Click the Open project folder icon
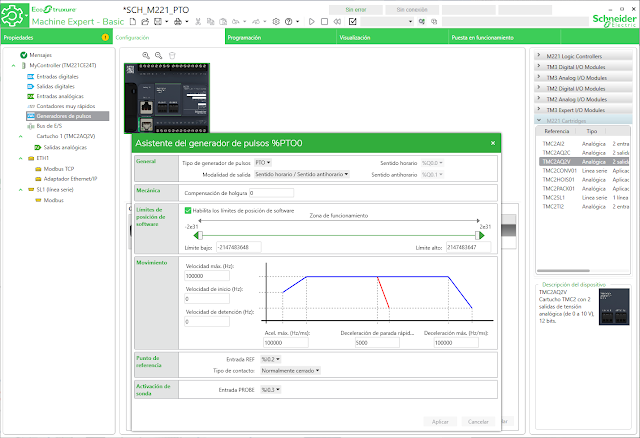Screen dimensions: 640x438 tap(145, 22)
